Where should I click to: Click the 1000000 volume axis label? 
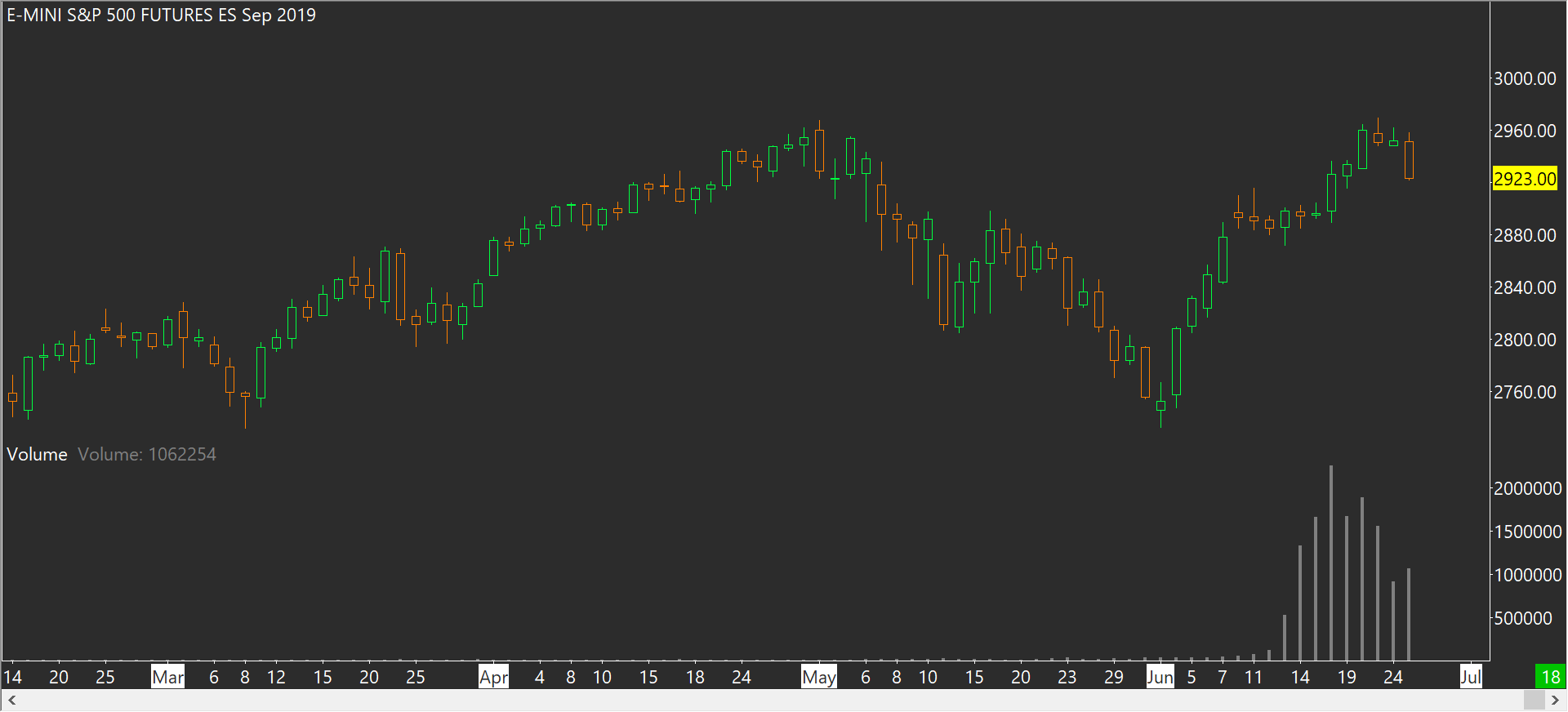[x=1528, y=576]
